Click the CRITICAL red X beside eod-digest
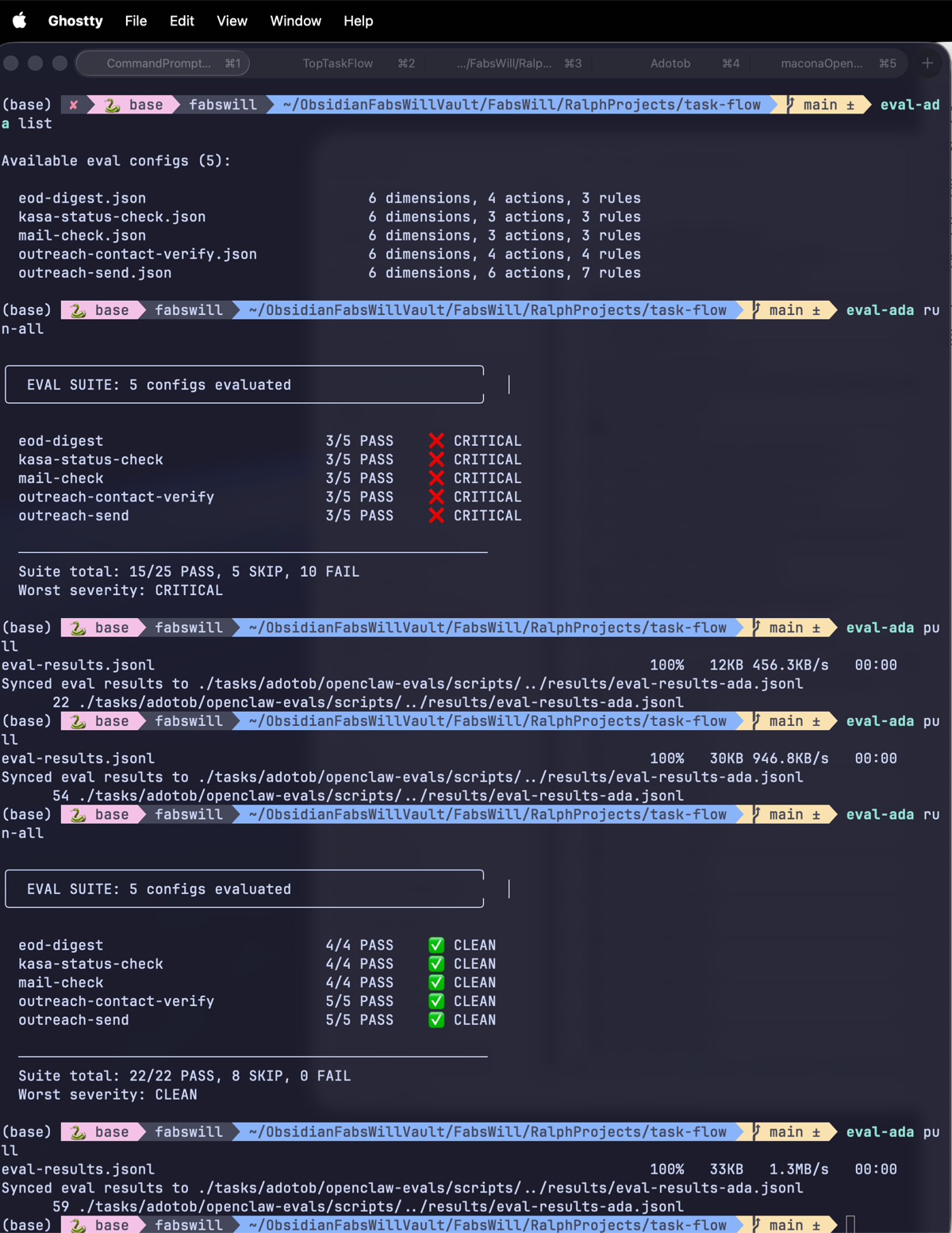Image resolution: width=952 pixels, height=1233 pixels. (436, 440)
